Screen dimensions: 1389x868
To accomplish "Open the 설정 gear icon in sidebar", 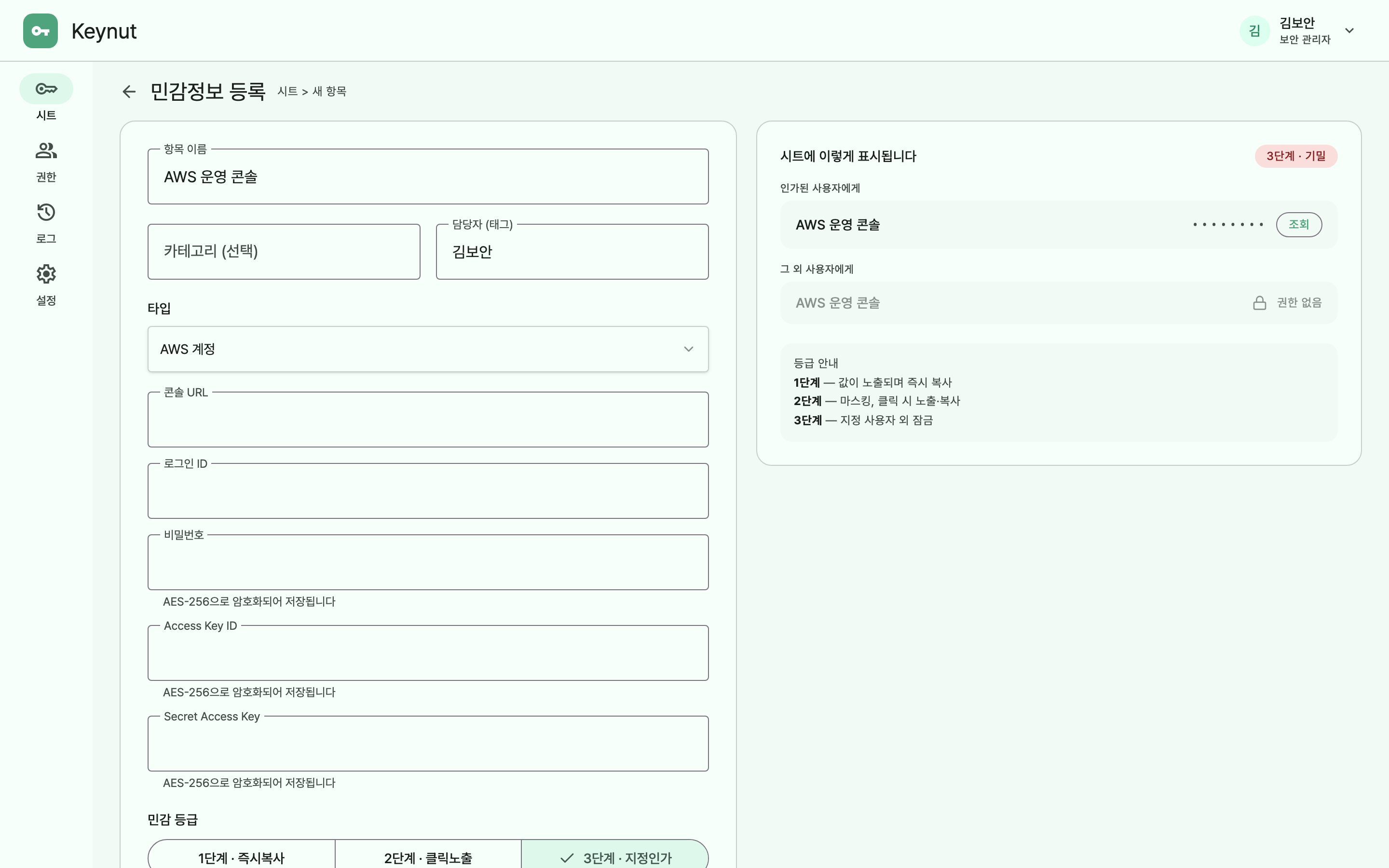I will coord(46,274).
